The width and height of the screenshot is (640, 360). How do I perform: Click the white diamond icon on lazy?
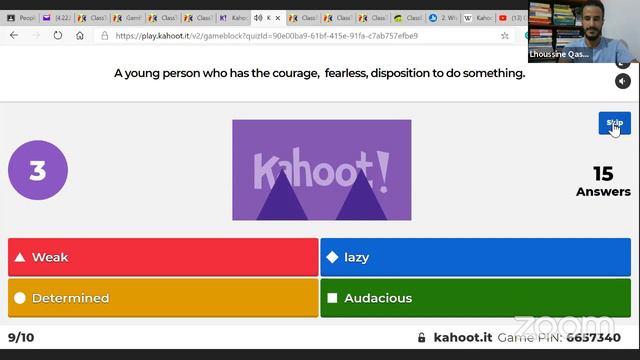pyautogui.click(x=332, y=257)
